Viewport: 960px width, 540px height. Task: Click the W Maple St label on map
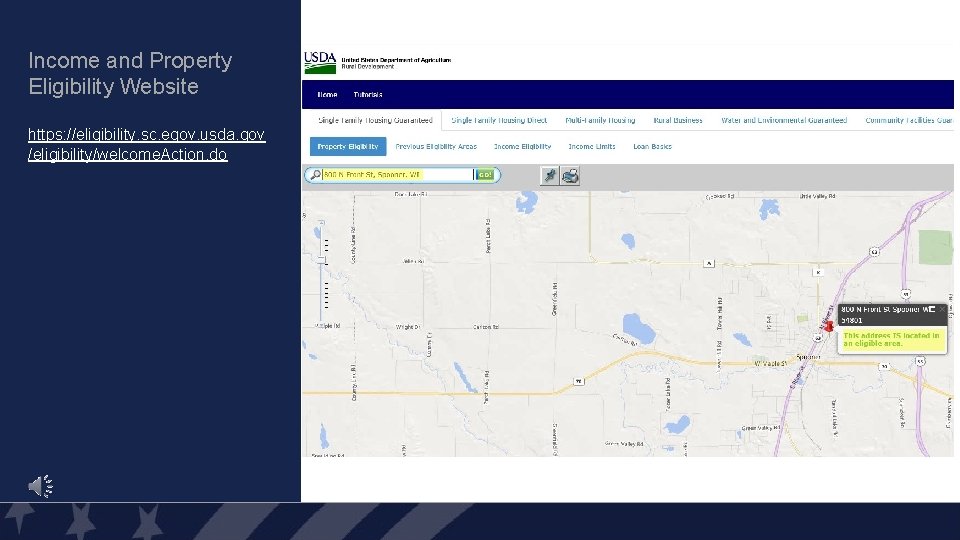[x=770, y=364]
